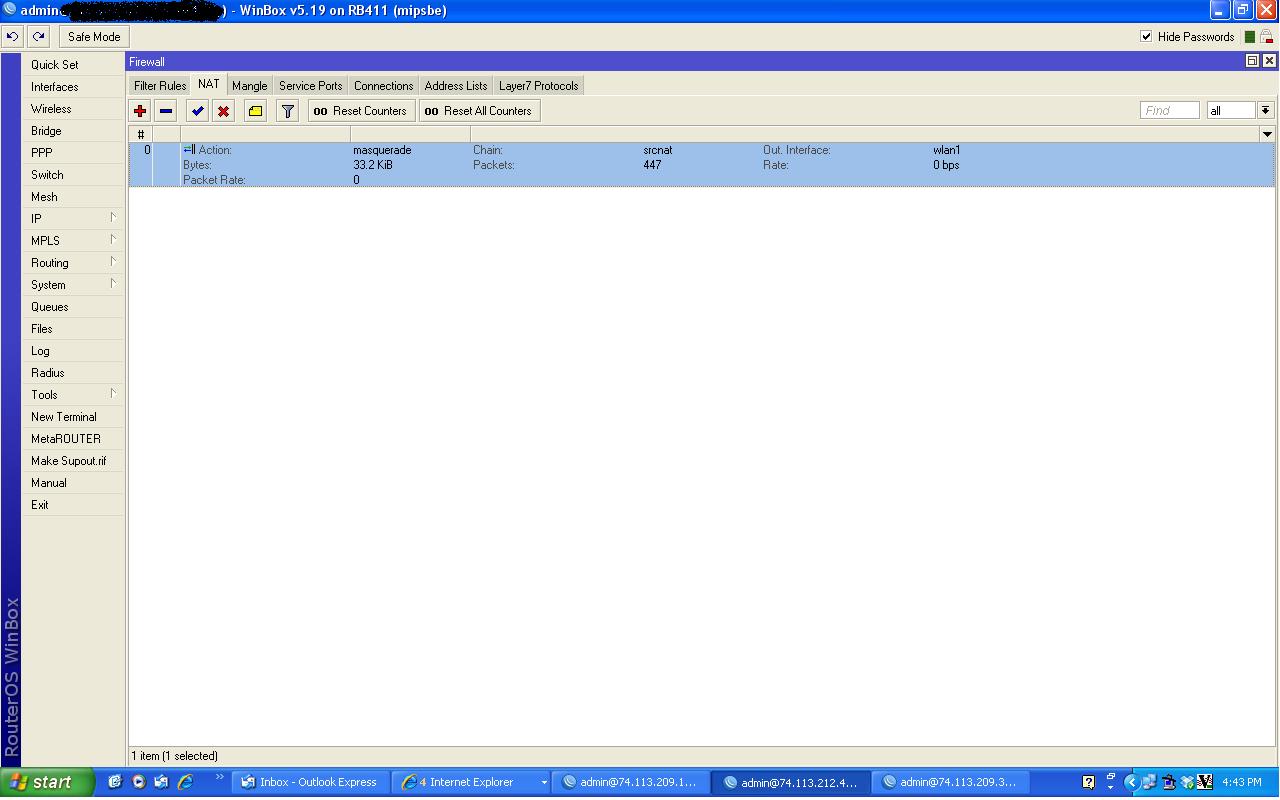The image size is (1280, 800).
Task: Open Internet Explorer taskbar group
Action: tap(472, 782)
